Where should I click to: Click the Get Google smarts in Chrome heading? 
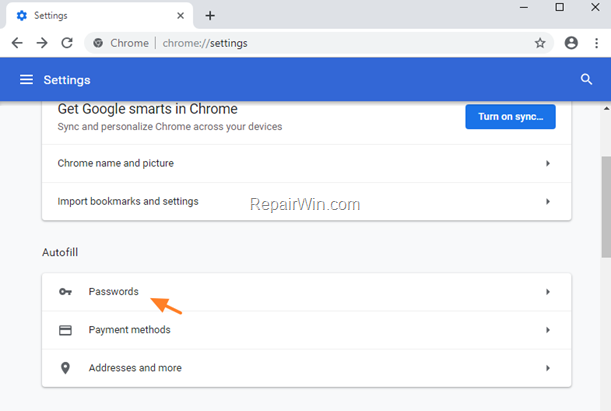click(147, 109)
